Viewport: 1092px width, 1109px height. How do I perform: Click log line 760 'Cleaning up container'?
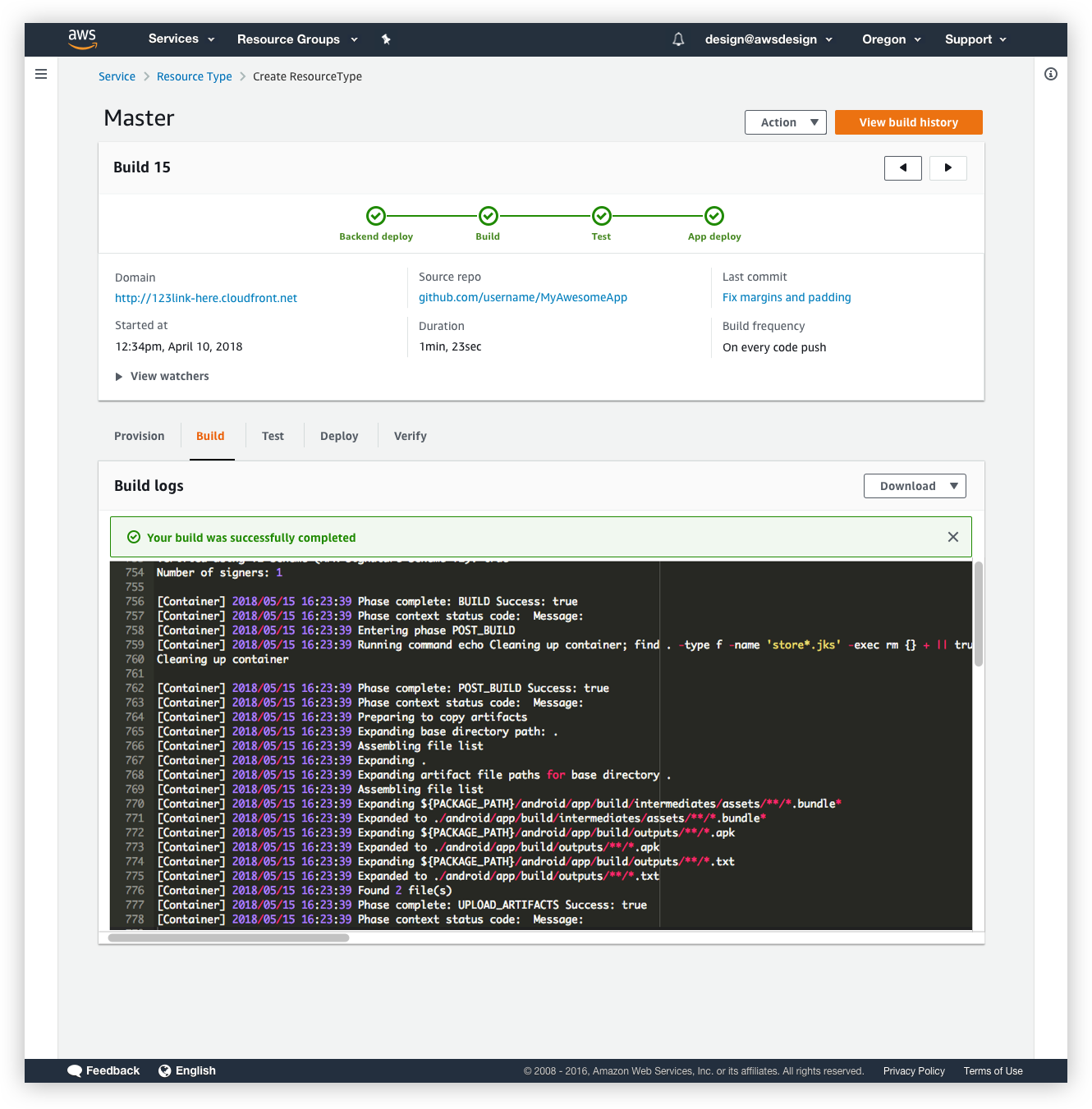(223, 659)
